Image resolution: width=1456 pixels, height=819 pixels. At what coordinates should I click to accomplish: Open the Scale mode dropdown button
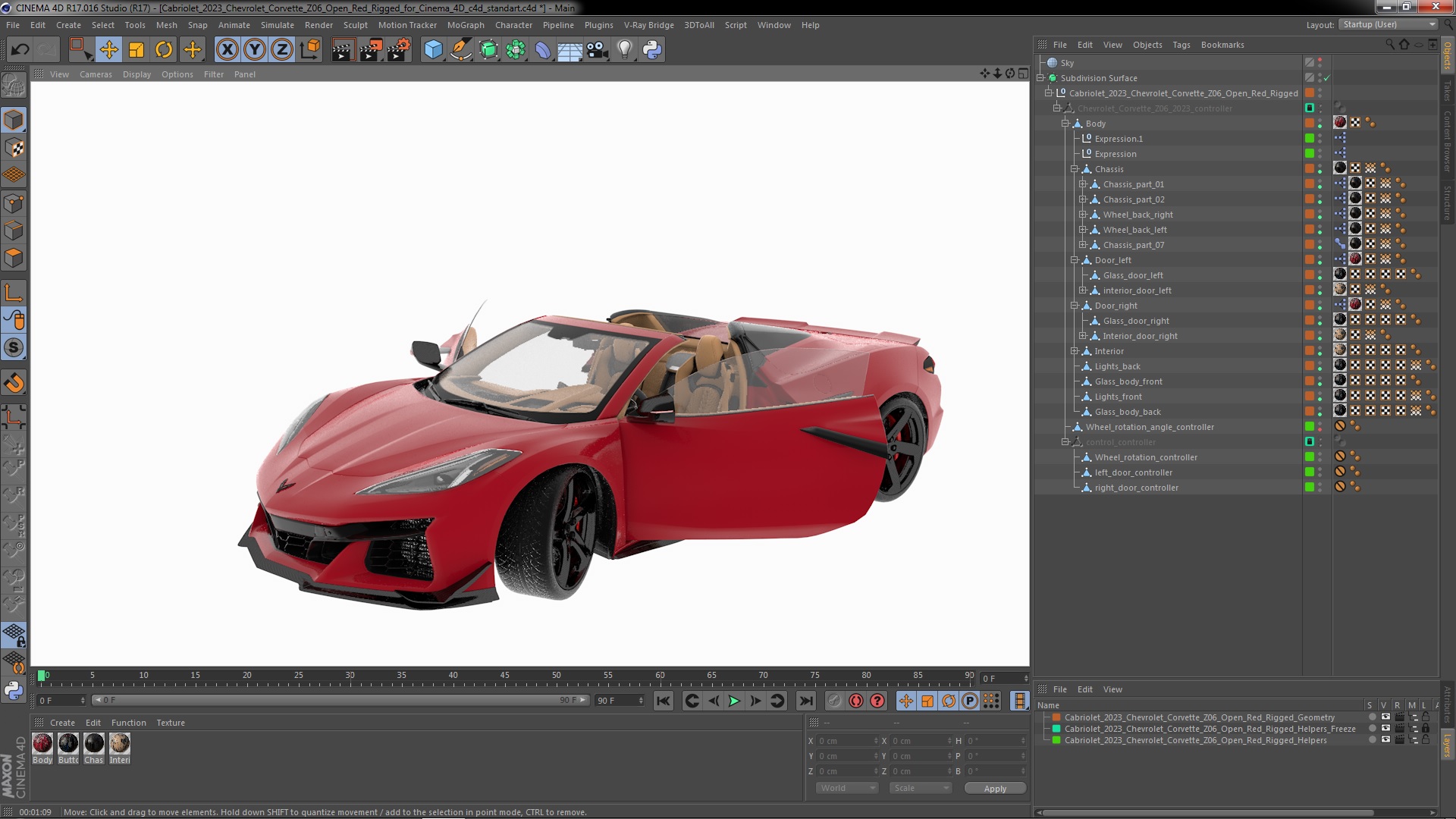921,789
